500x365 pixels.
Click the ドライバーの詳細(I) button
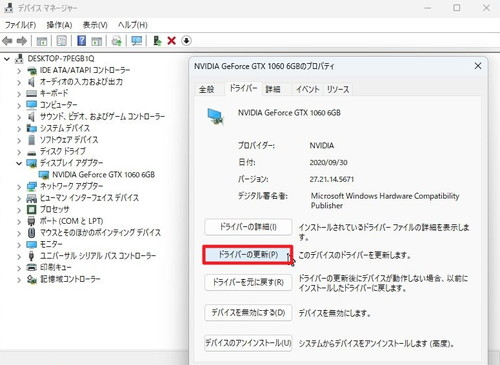click(248, 227)
